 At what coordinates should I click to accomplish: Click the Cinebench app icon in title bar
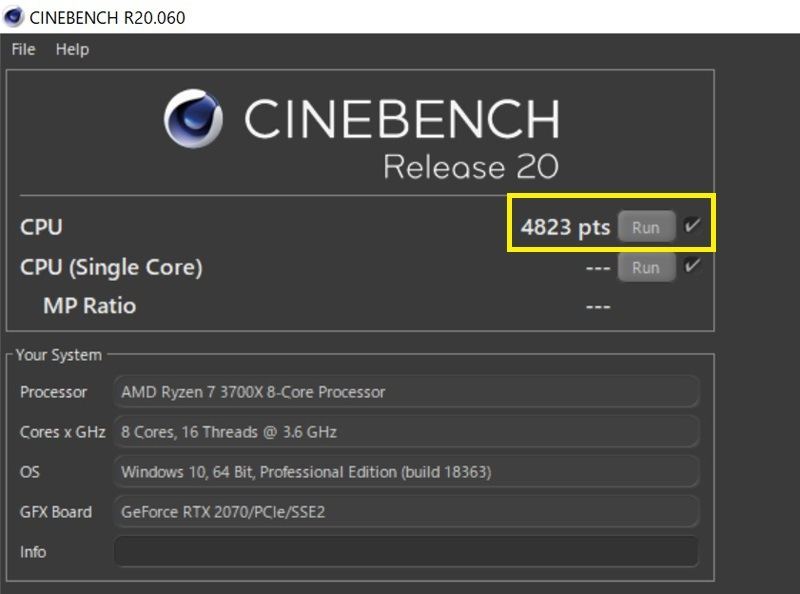click(13, 17)
